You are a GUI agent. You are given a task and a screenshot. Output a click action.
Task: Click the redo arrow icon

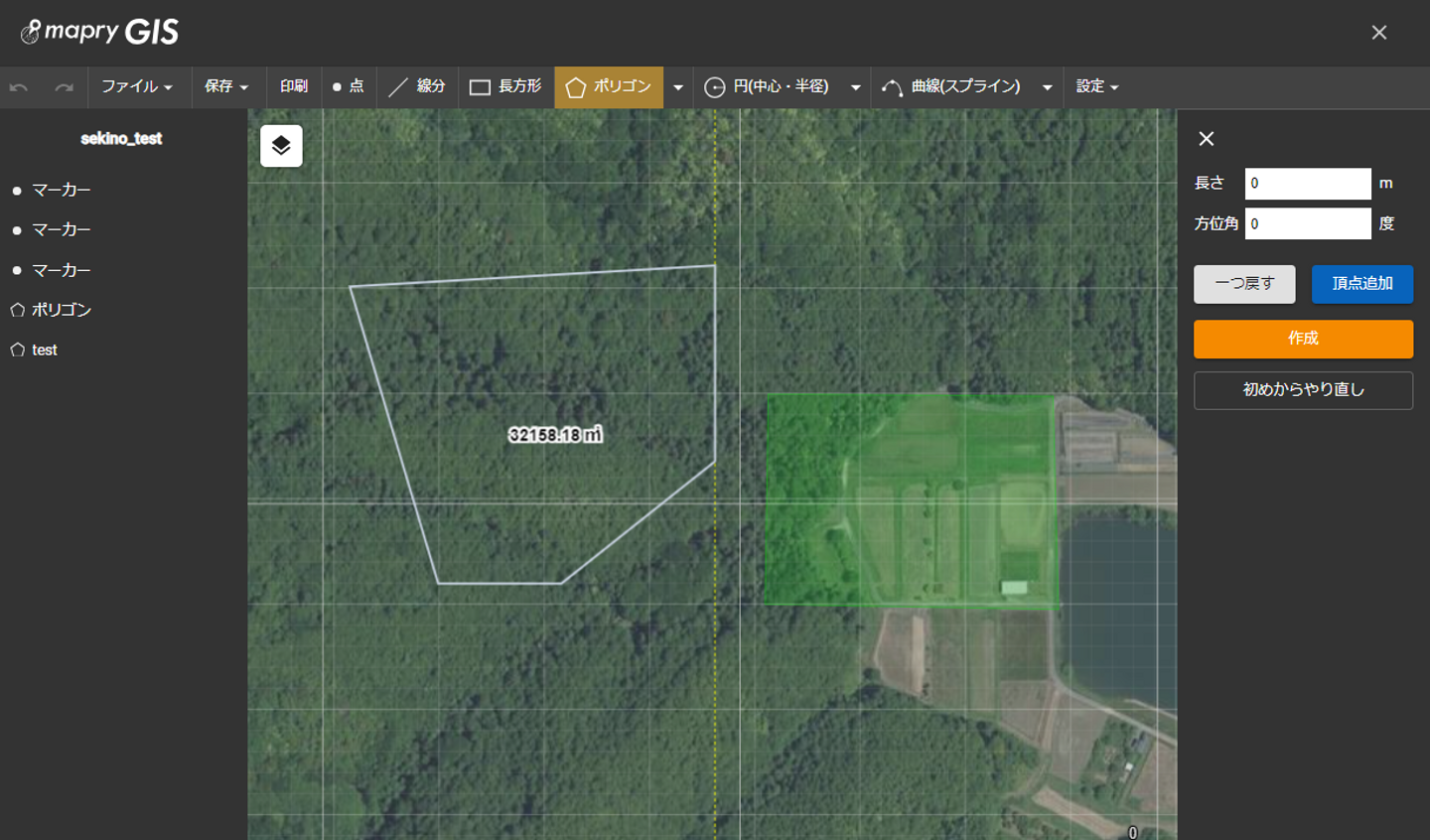coord(64,87)
